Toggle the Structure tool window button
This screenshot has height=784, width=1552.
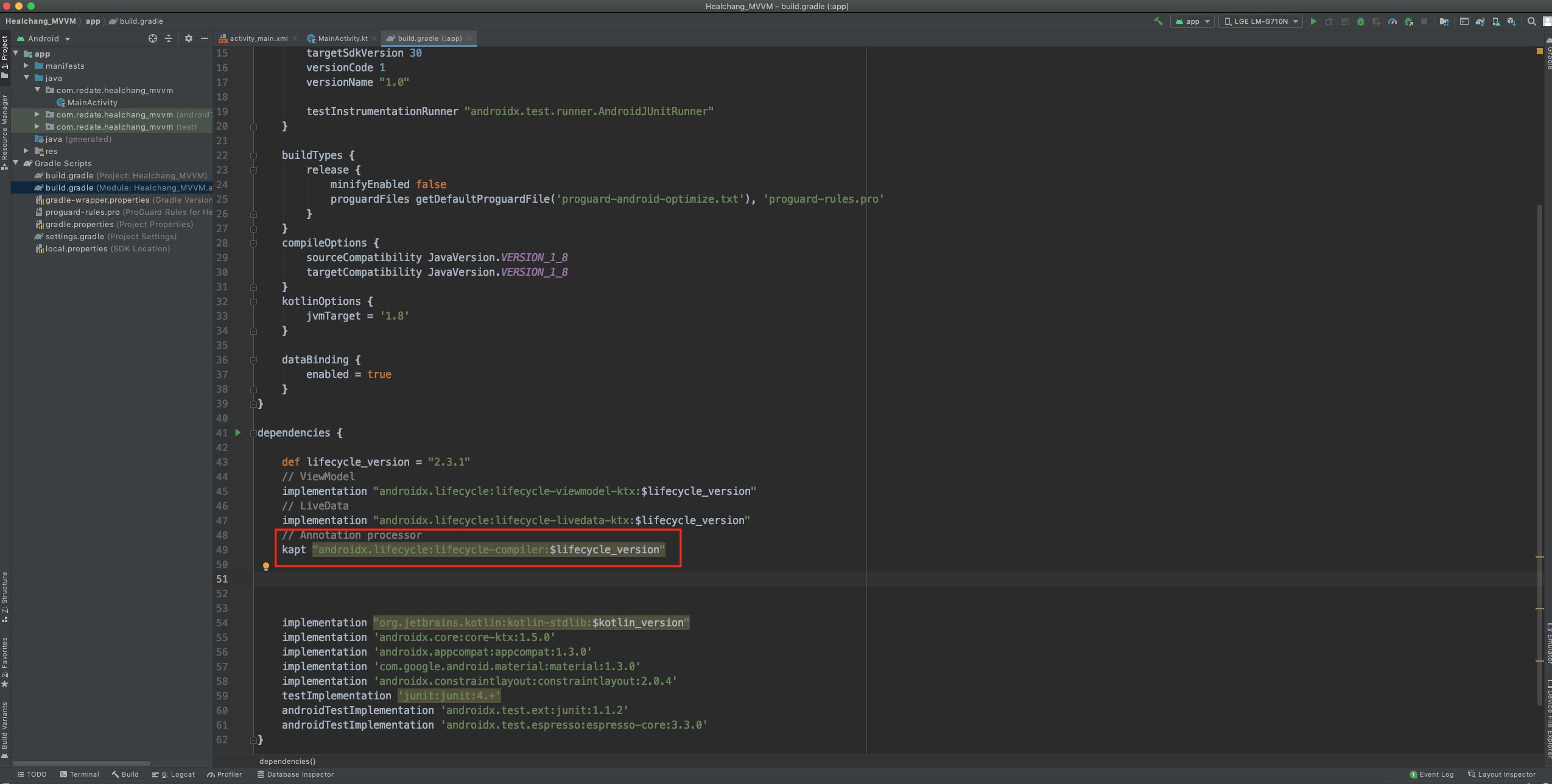tap(5, 596)
